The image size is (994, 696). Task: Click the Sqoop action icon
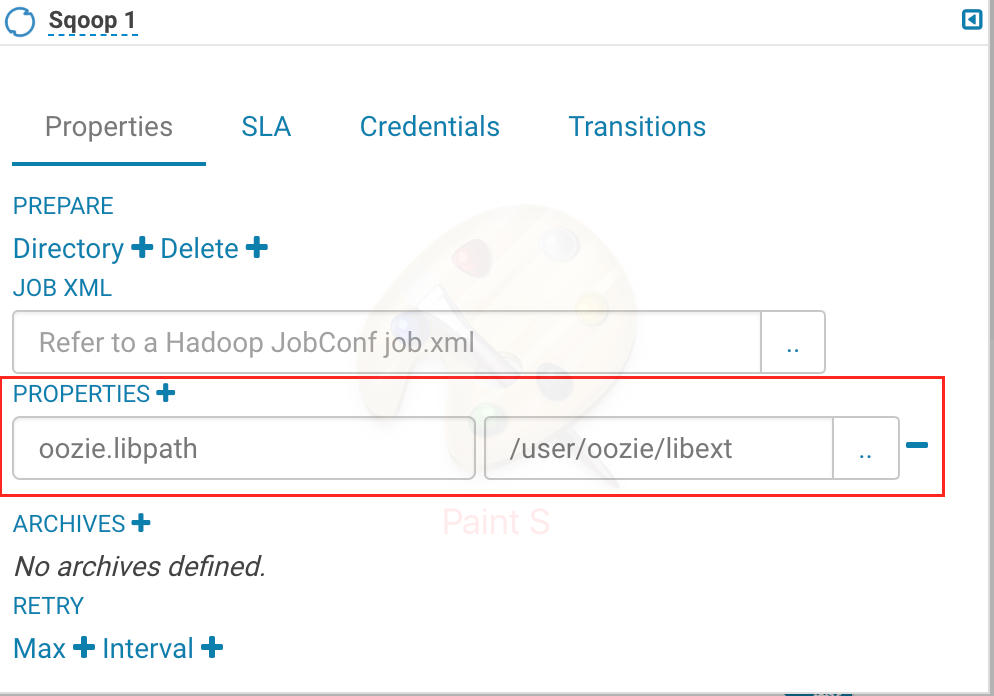point(21,20)
